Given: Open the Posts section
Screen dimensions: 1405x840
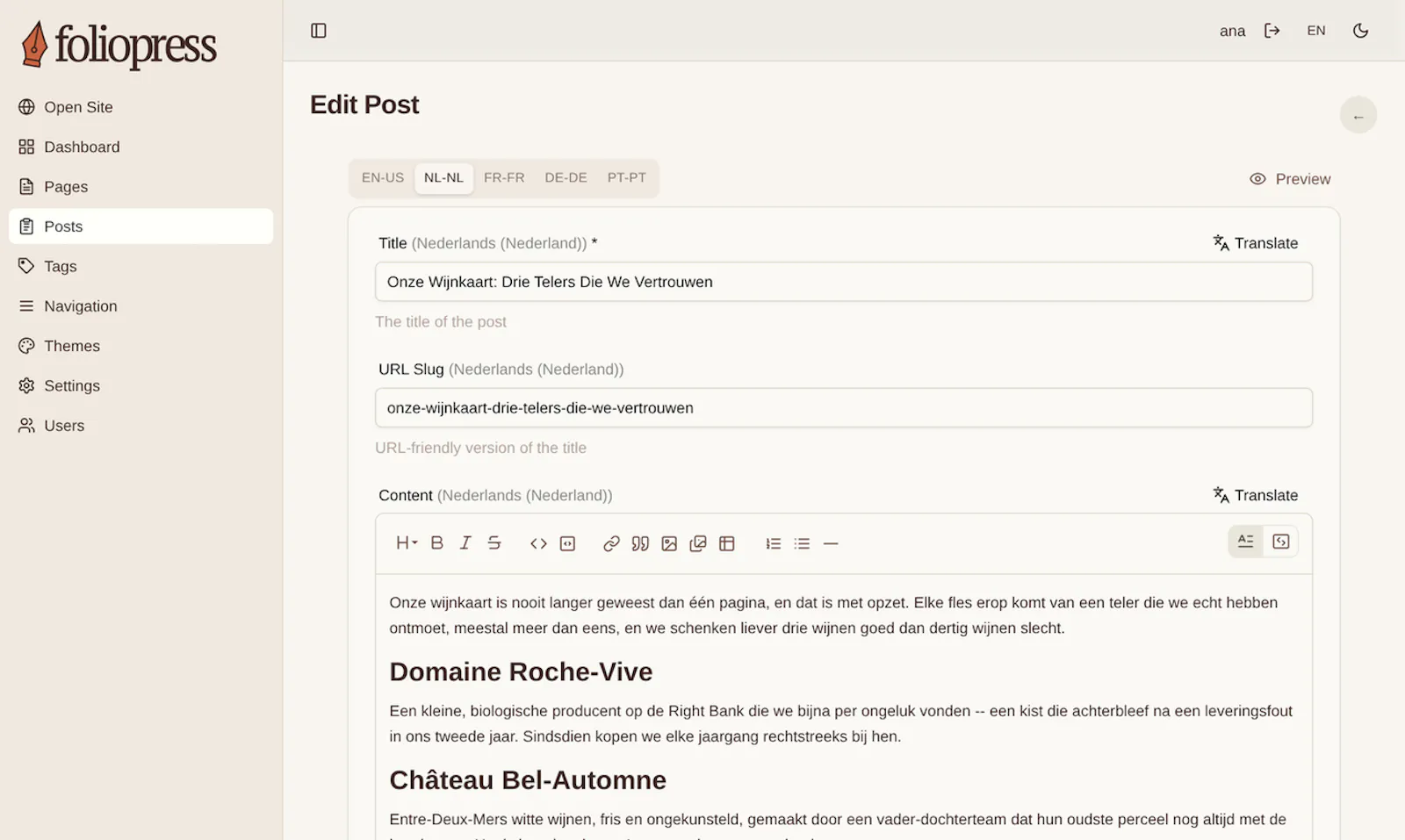Looking at the screenshot, I should point(140,226).
